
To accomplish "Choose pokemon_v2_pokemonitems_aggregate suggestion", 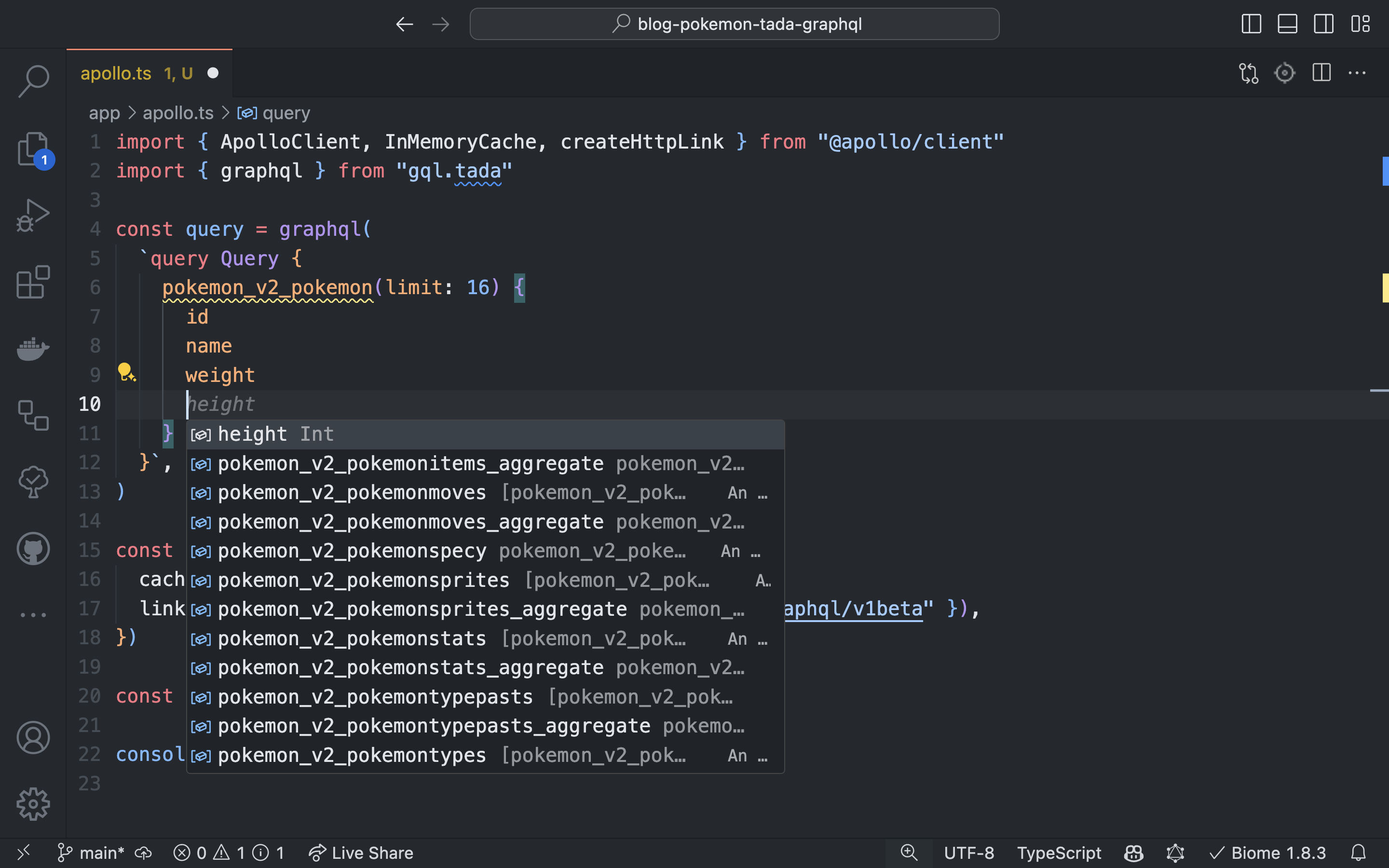I will tap(485, 464).
